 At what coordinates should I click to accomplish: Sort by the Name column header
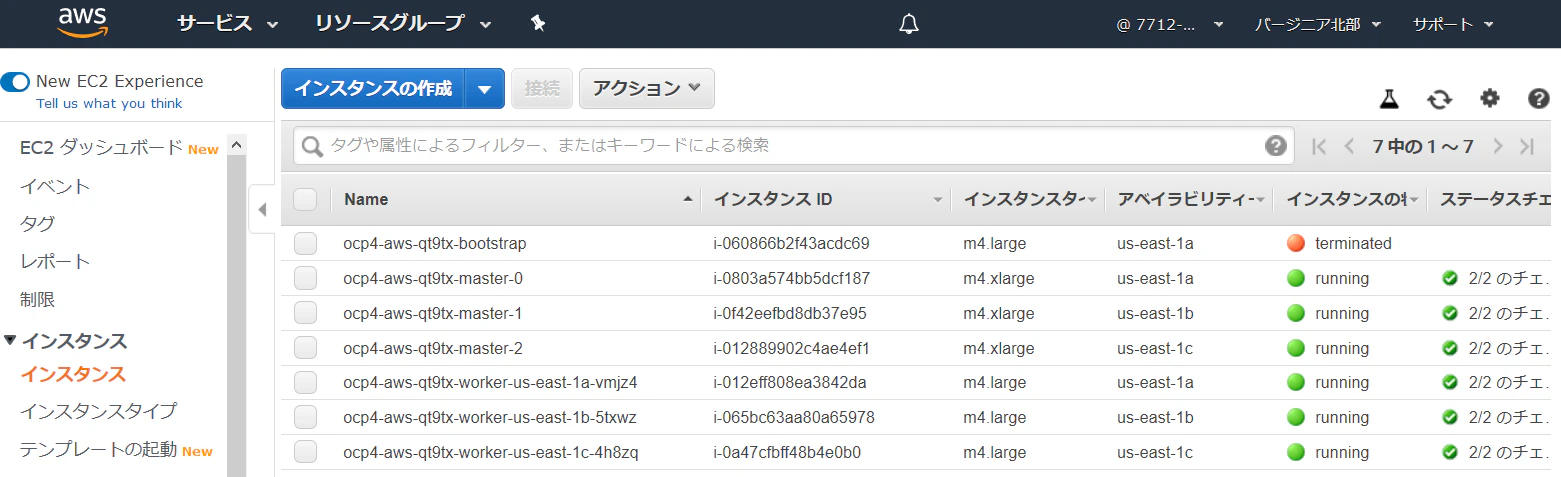tap(516, 199)
